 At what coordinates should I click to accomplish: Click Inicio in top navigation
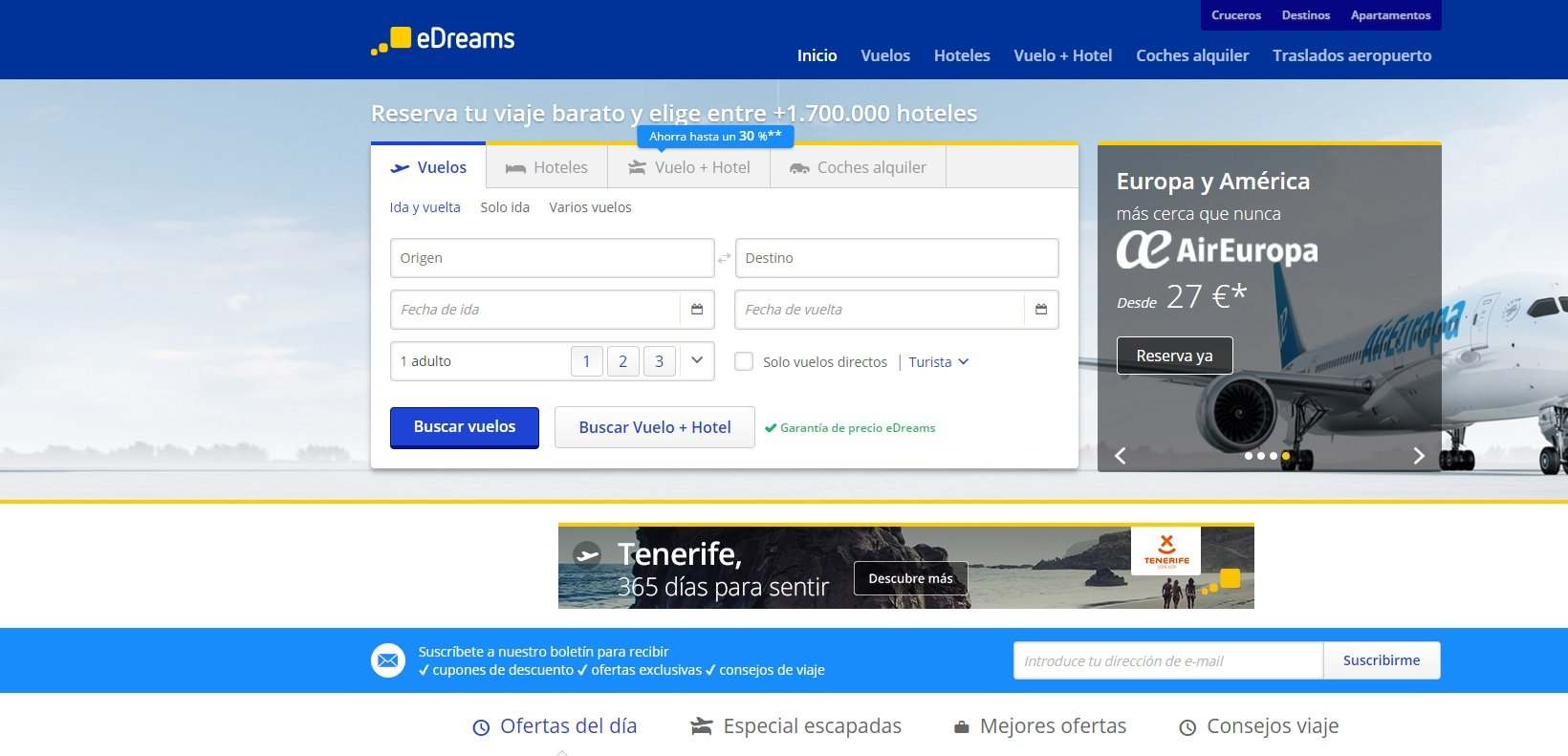tap(817, 55)
